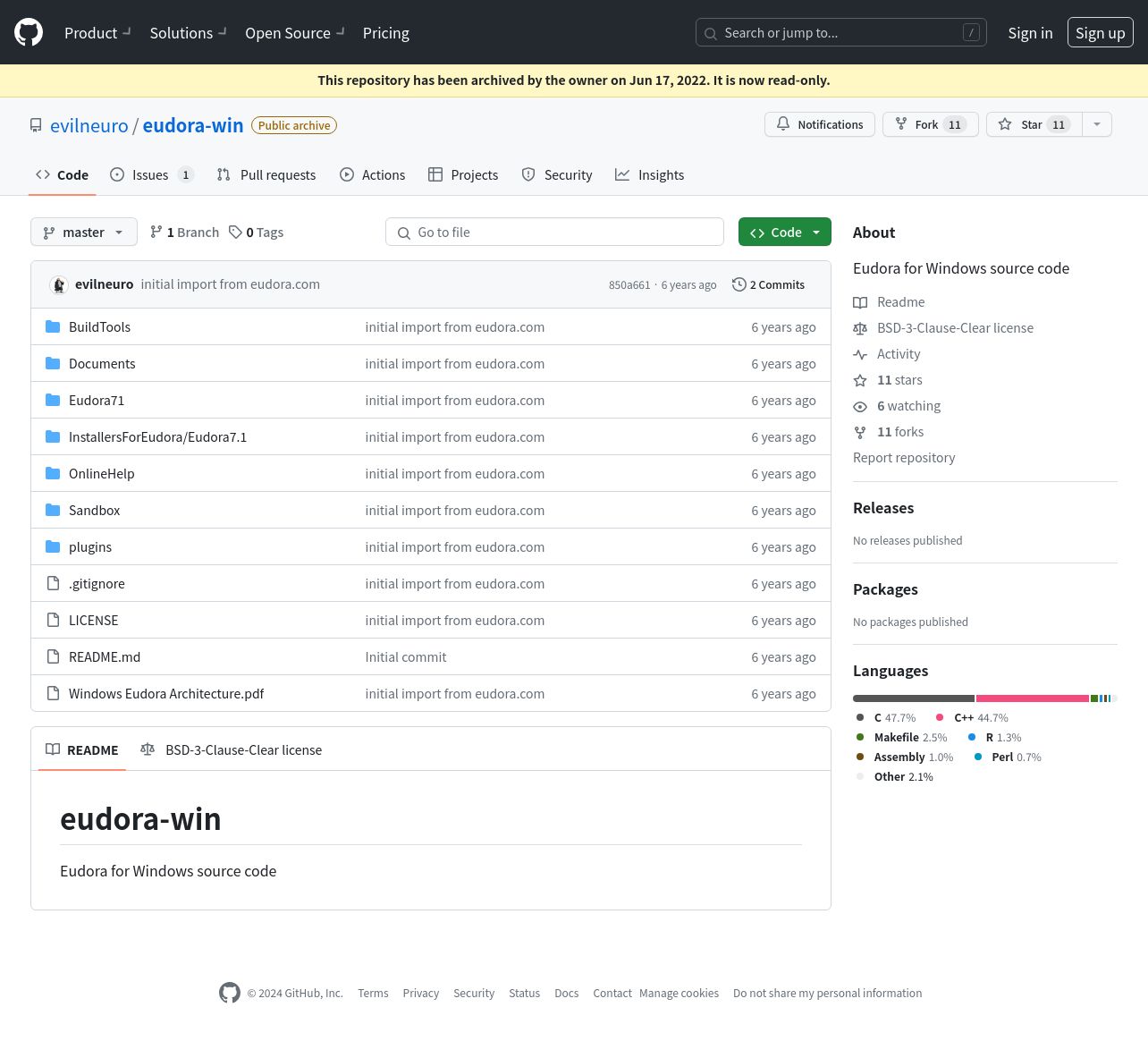Click the pulse icon next to Activity
This screenshot has height=1041, width=1148.
pos(860,354)
